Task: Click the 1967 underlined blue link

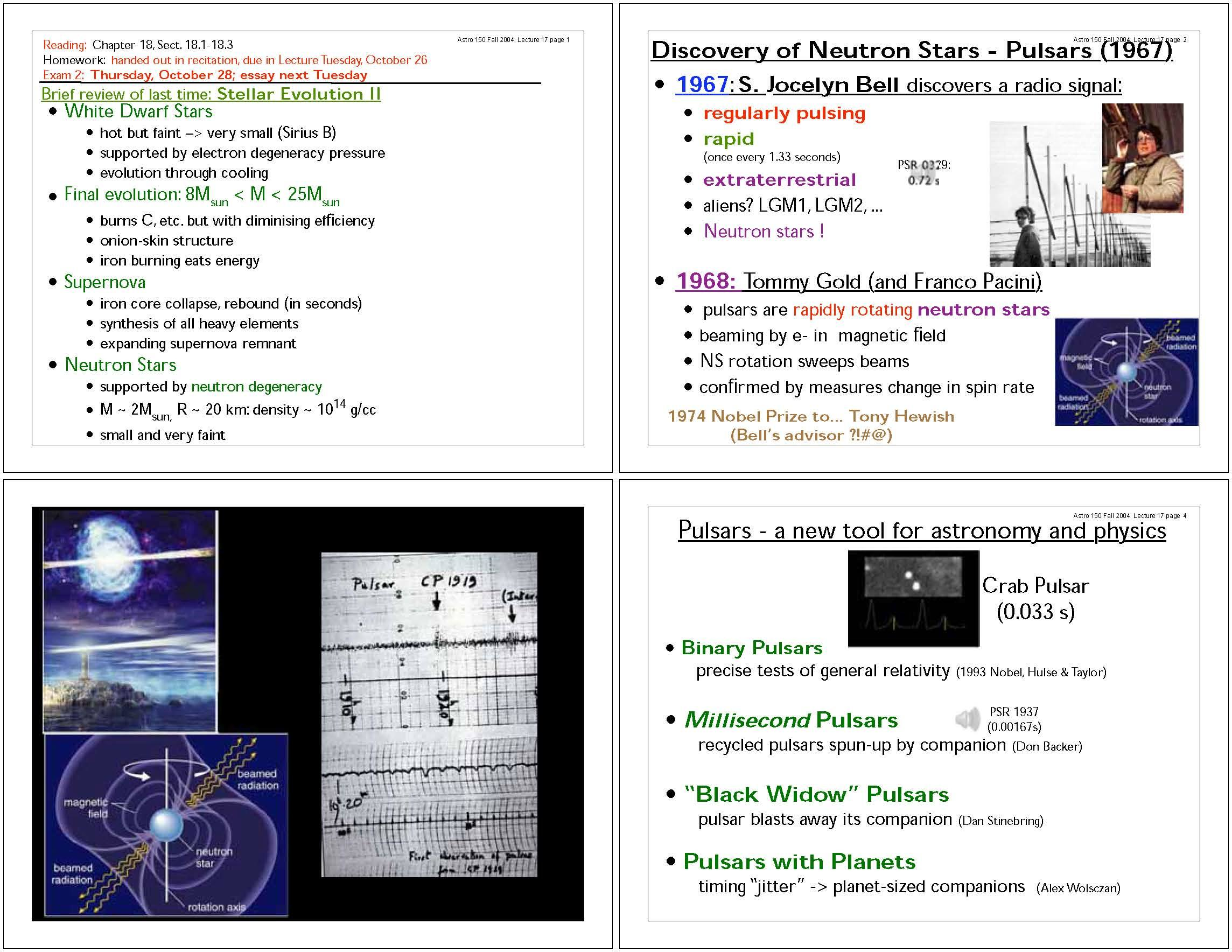Action: (x=702, y=85)
